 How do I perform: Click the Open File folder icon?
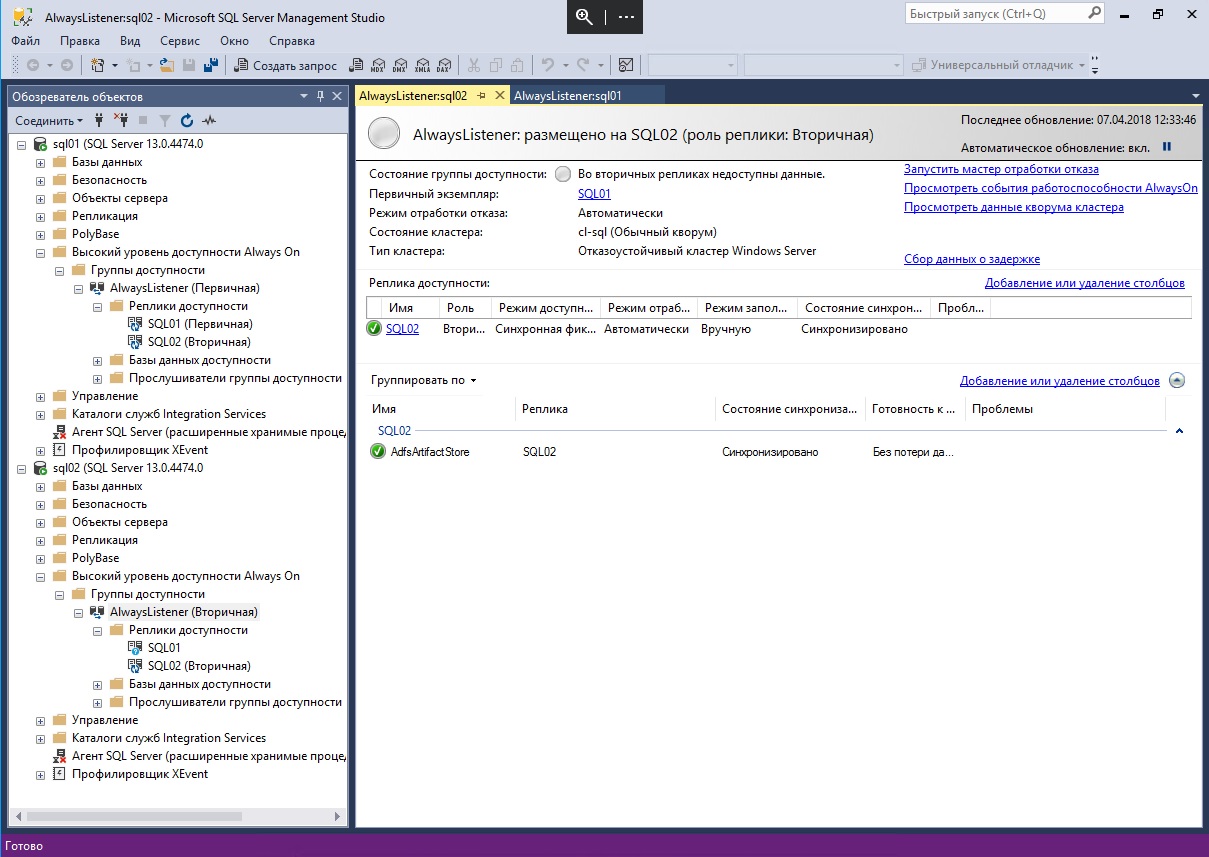pos(167,65)
